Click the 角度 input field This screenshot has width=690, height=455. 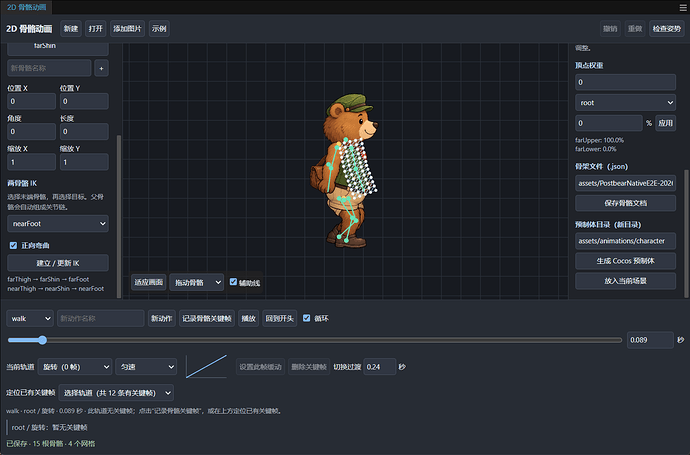32,132
